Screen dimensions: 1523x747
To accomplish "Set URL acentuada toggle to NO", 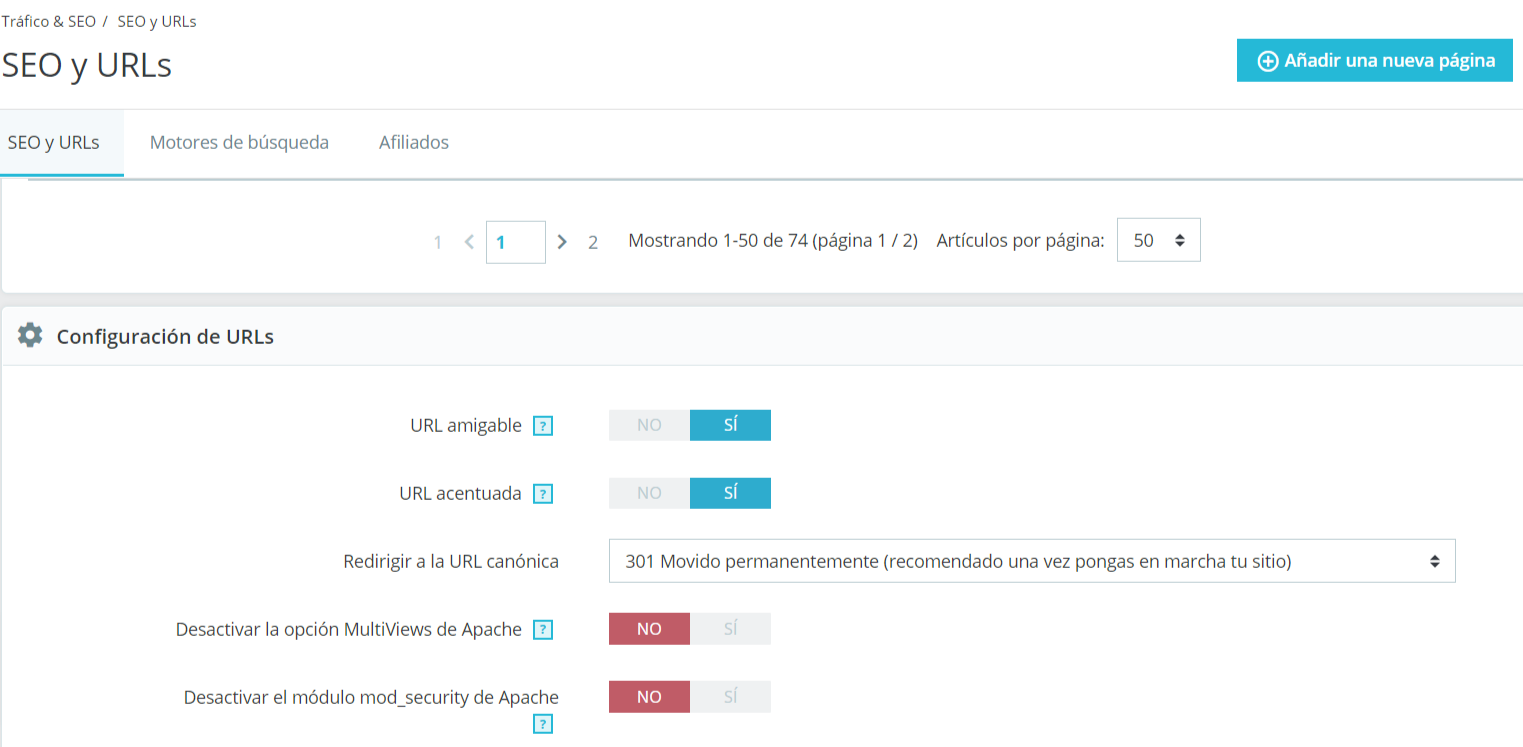I will [649, 493].
